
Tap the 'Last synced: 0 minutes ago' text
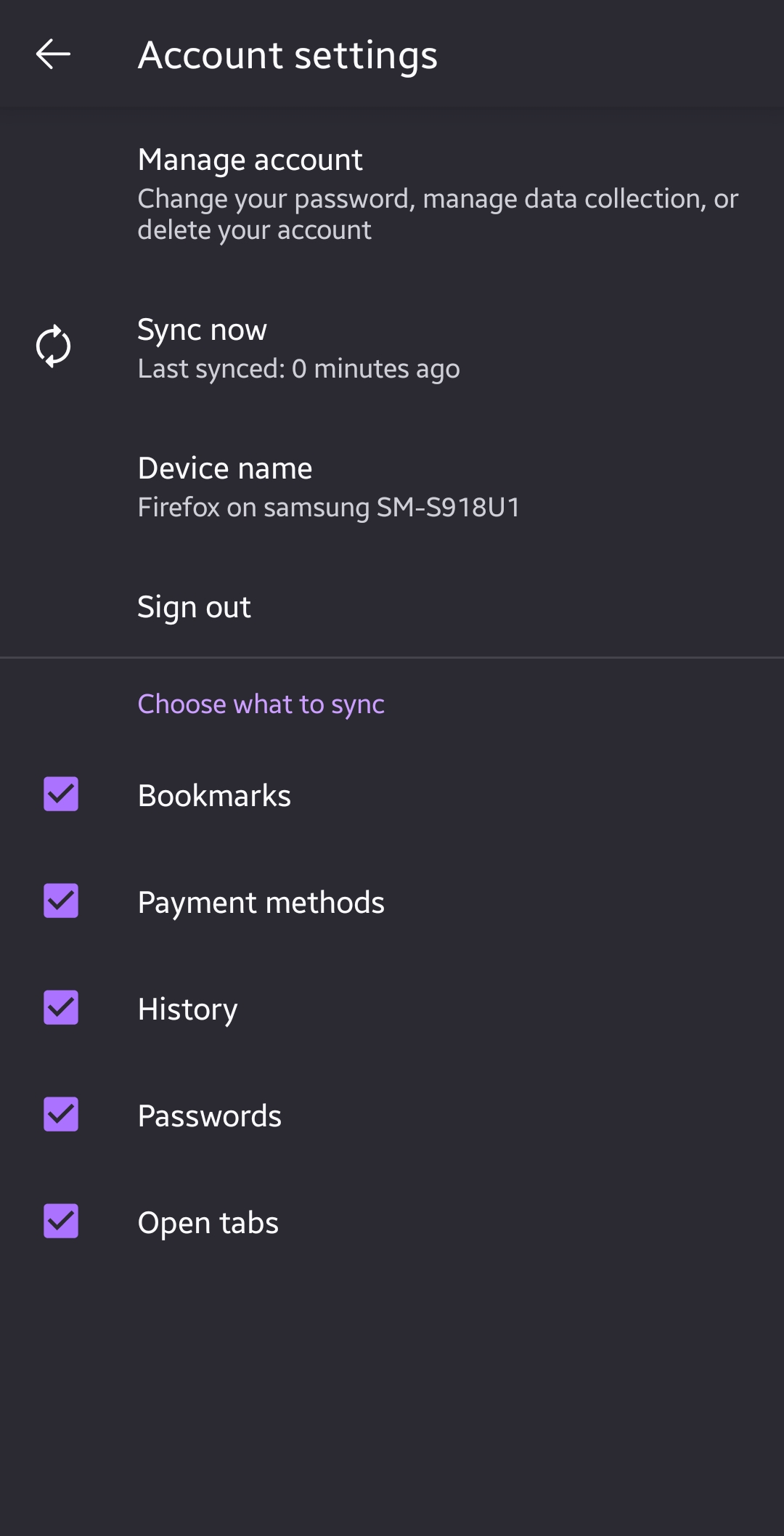298,369
